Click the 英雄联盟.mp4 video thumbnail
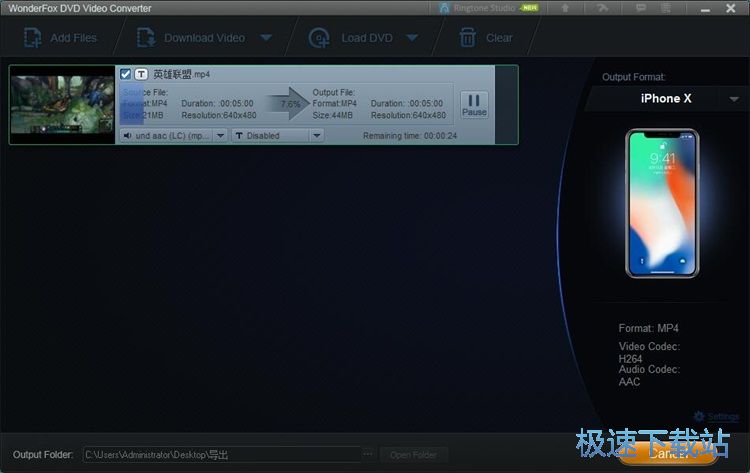The image size is (750, 473). [62, 105]
